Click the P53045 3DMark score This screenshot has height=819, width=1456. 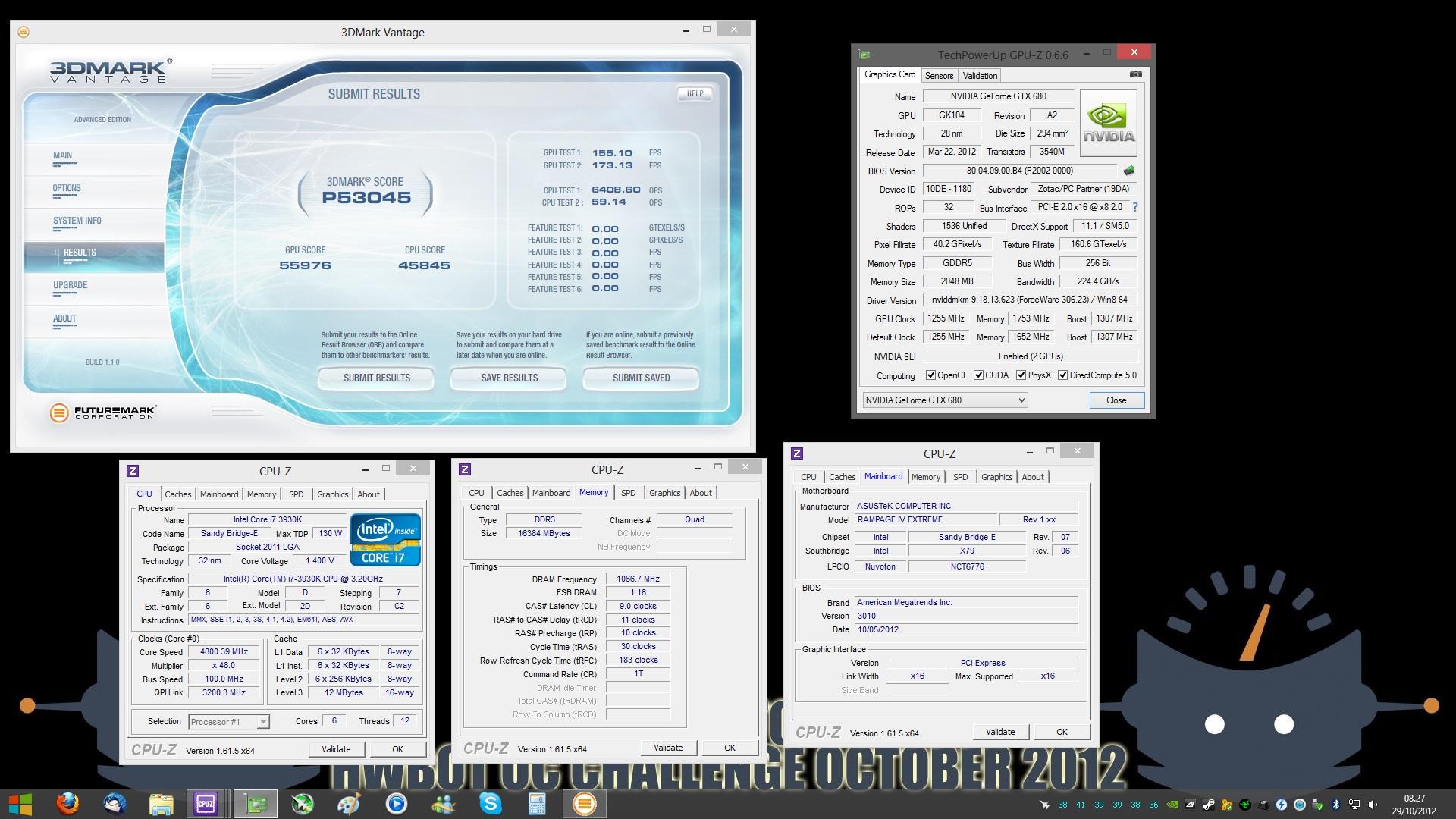[x=366, y=198]
